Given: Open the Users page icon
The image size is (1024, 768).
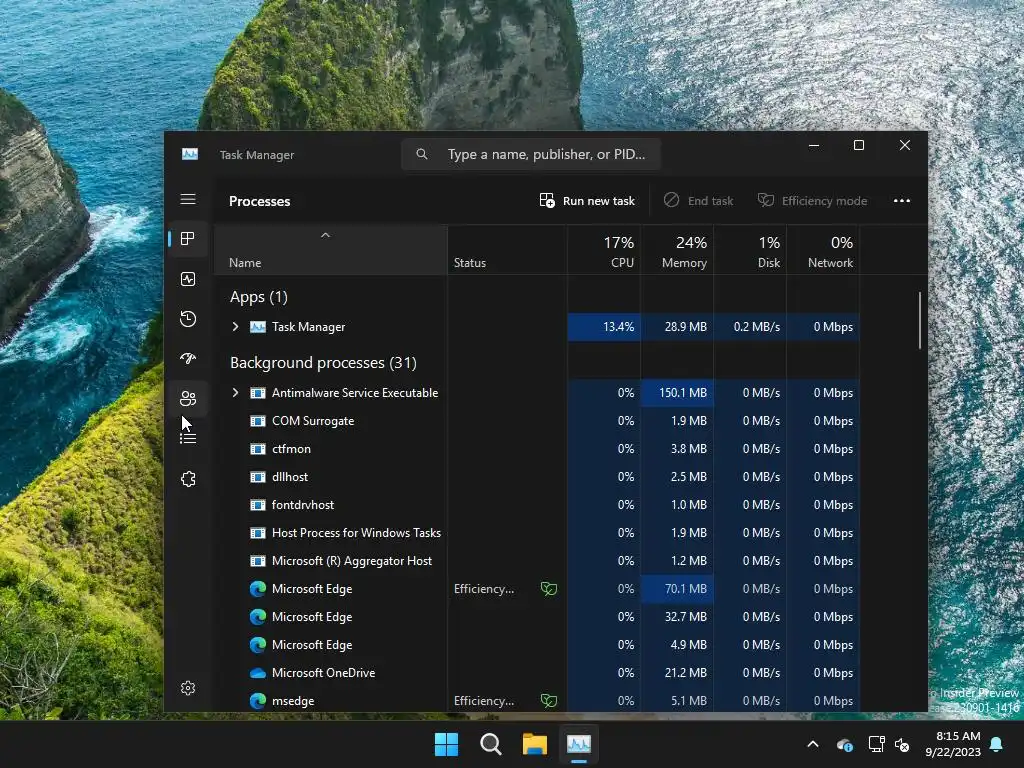Looking at the screenshot, I should coord(188,398).
